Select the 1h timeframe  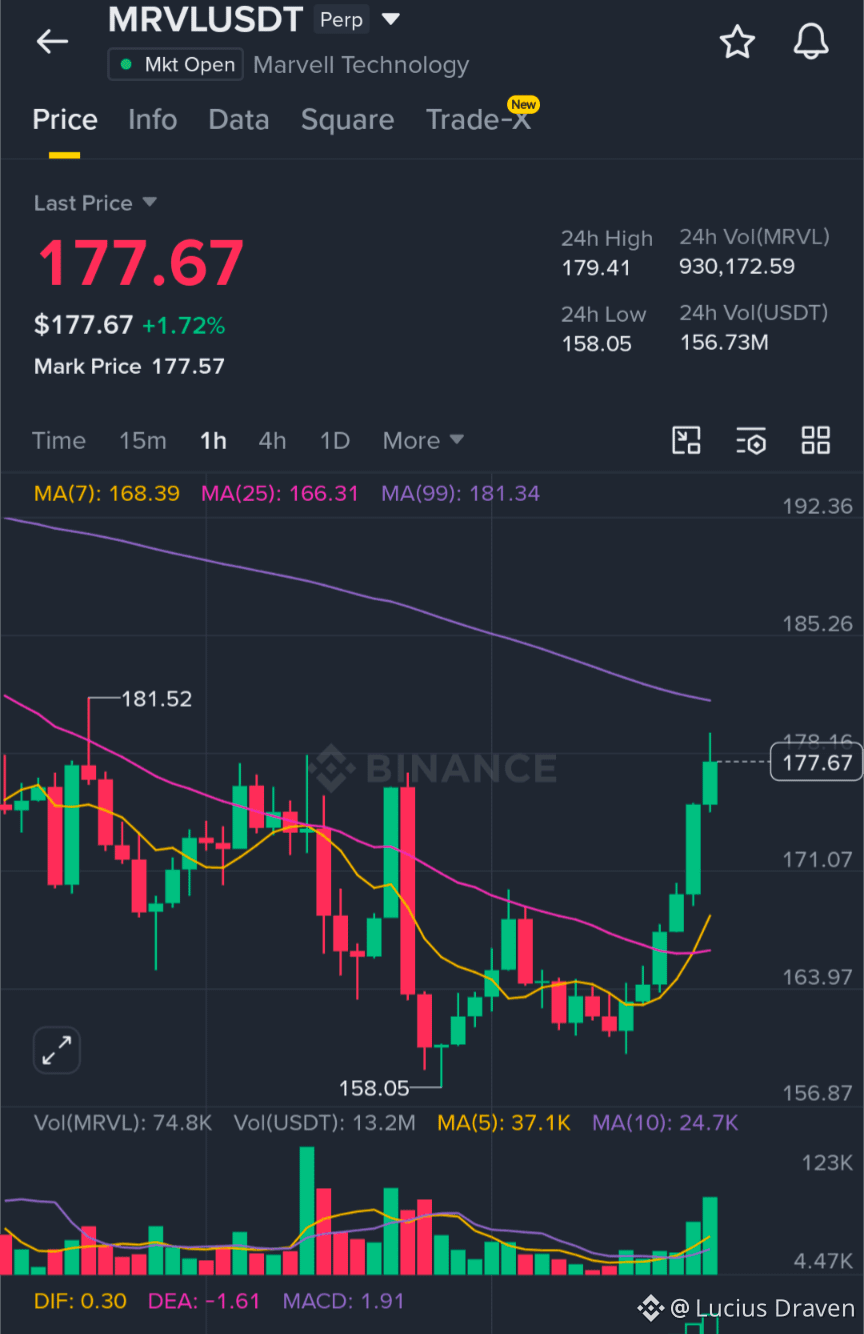click(x=213, y=440)
